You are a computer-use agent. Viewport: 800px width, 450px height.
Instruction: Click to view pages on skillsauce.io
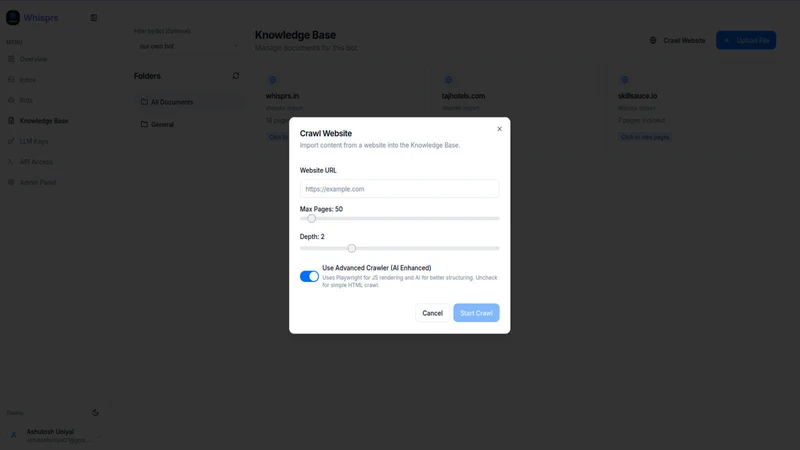pyautogui.click(x=645, y=137)
